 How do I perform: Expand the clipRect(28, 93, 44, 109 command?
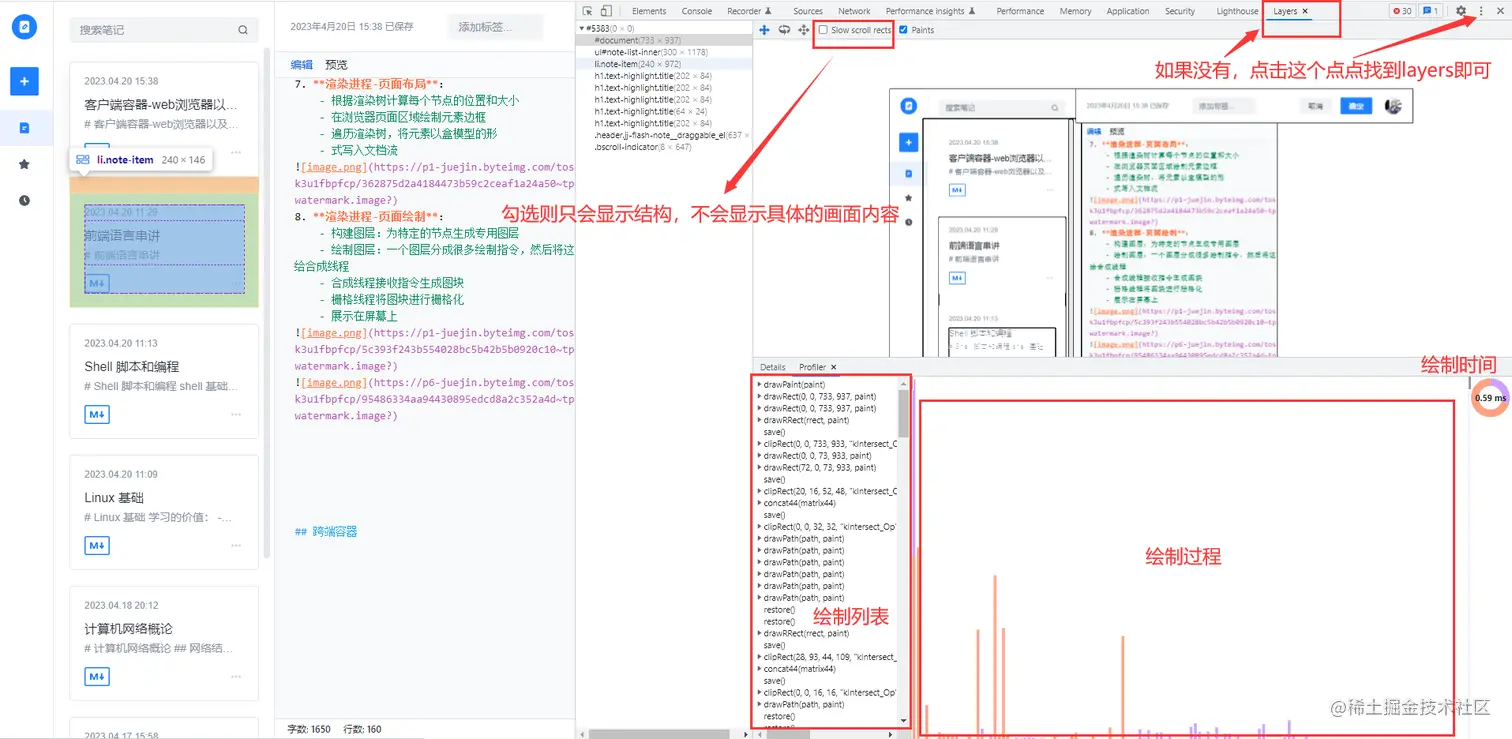pos(759,657)
